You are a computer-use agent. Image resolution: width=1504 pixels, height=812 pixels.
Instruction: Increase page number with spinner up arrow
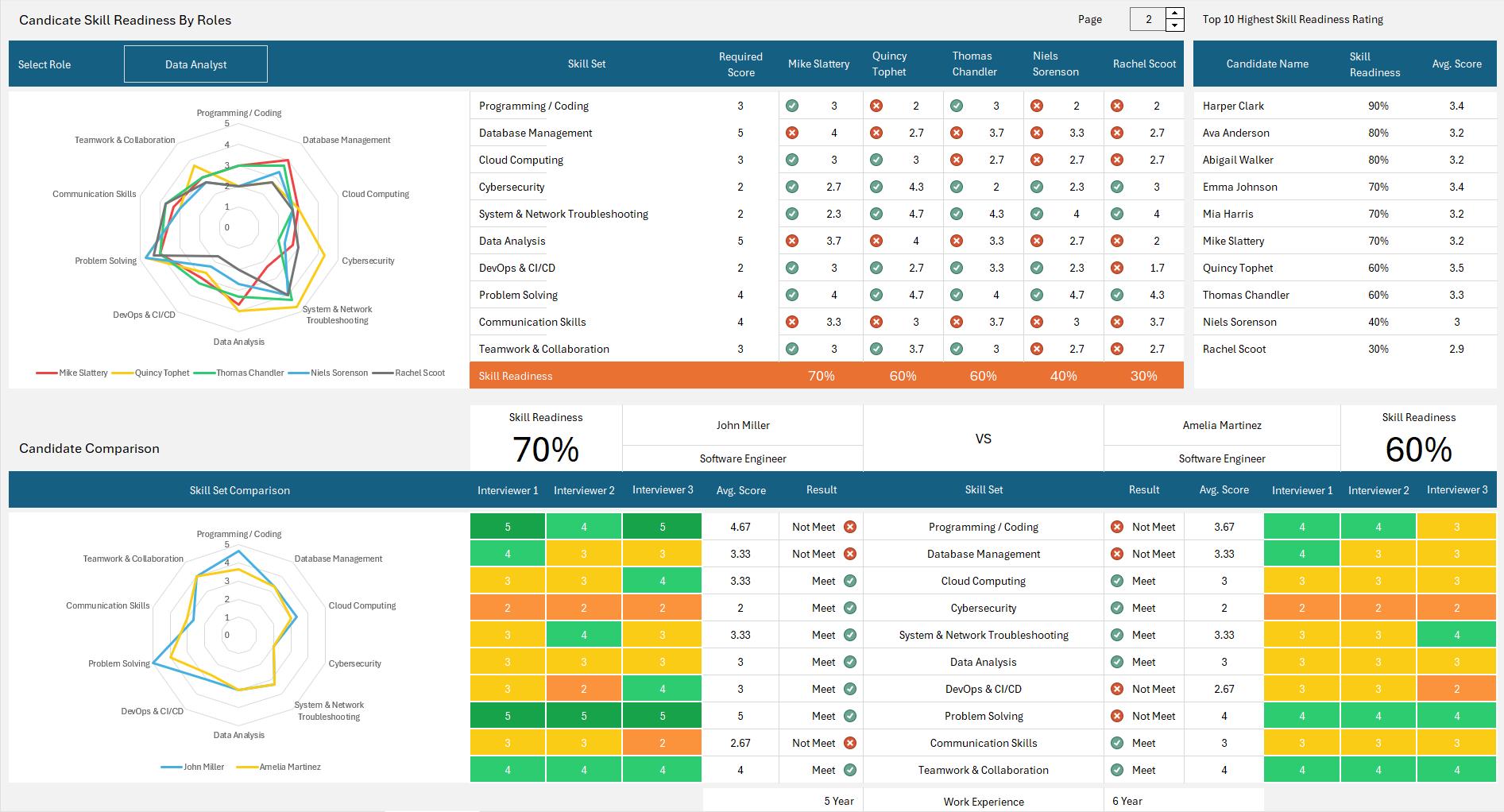point(1175,14)
